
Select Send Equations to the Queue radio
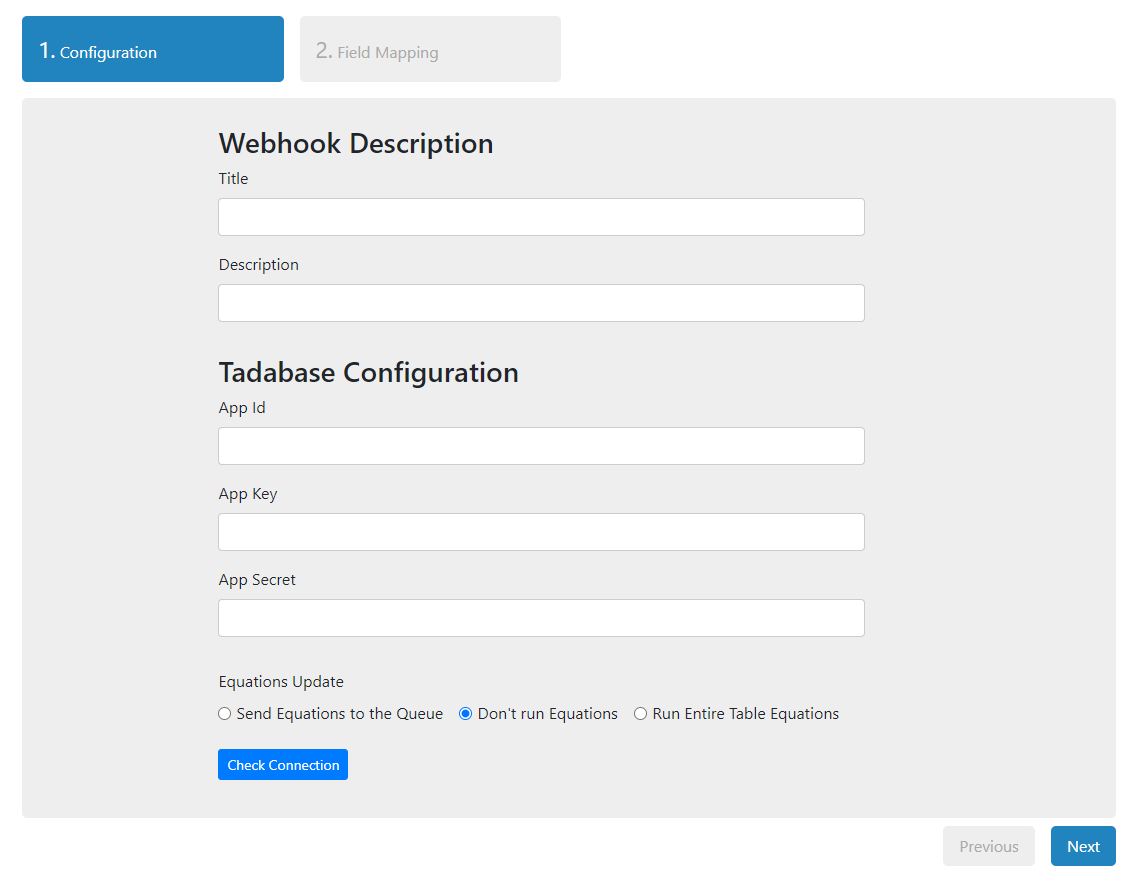click(224, 714)
